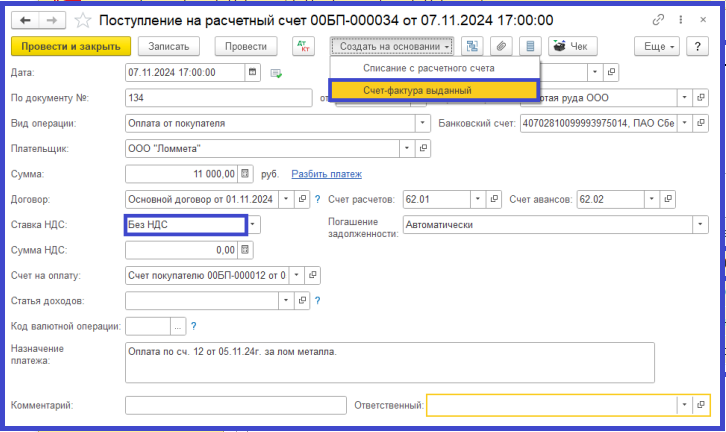Image resolution: width=726 pixels, height=432 pixels.
Task: Click the back navigation arrow
Action: [25, 20]
